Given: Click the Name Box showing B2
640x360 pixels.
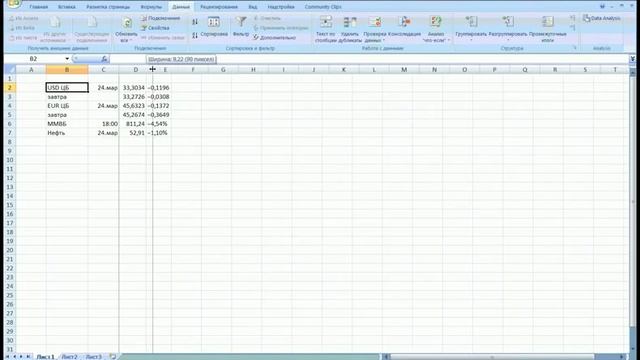Looking at the screenshot, I should click(x=33, y=59).
